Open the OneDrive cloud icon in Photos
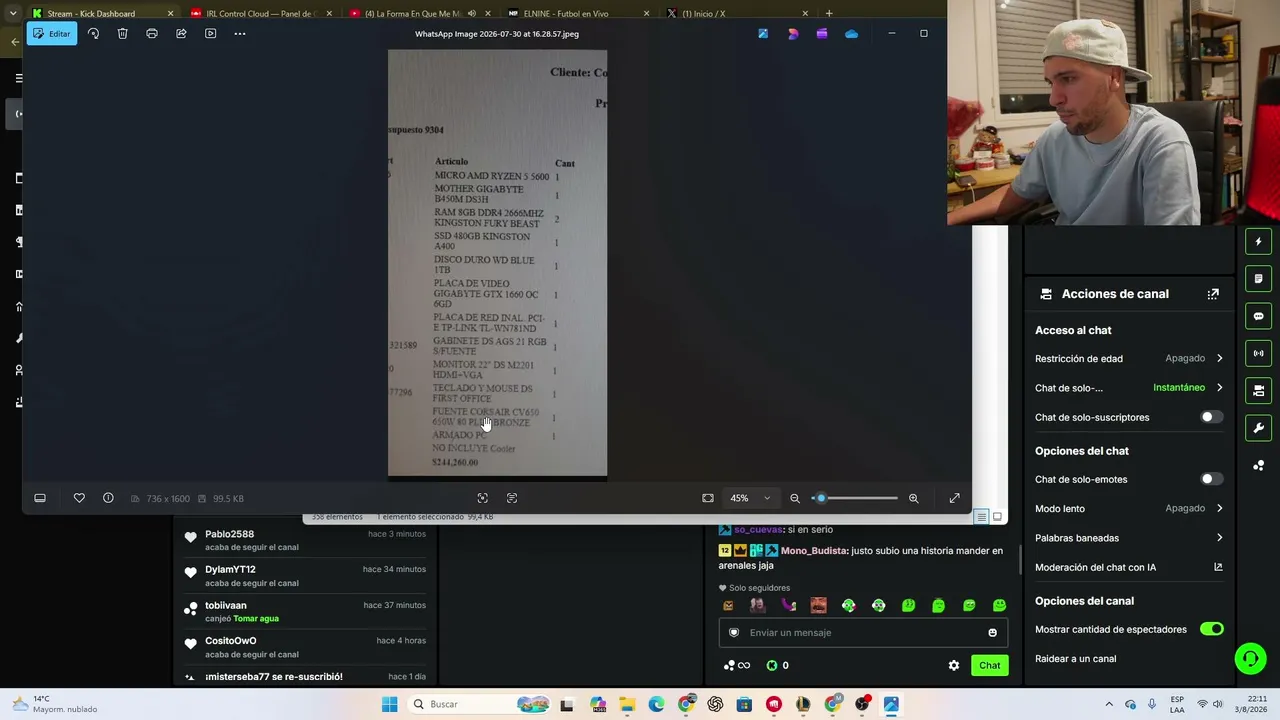This screenshot has width=1280, height=720. (851, 34)
